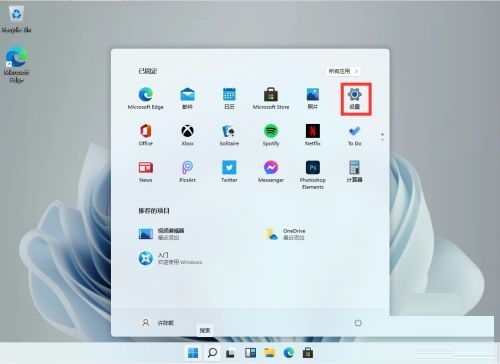The width and height of the screenshot is (500, 364).
Task: Open Microsoft Store from the taskbar
Action: [x=308, y=353]
